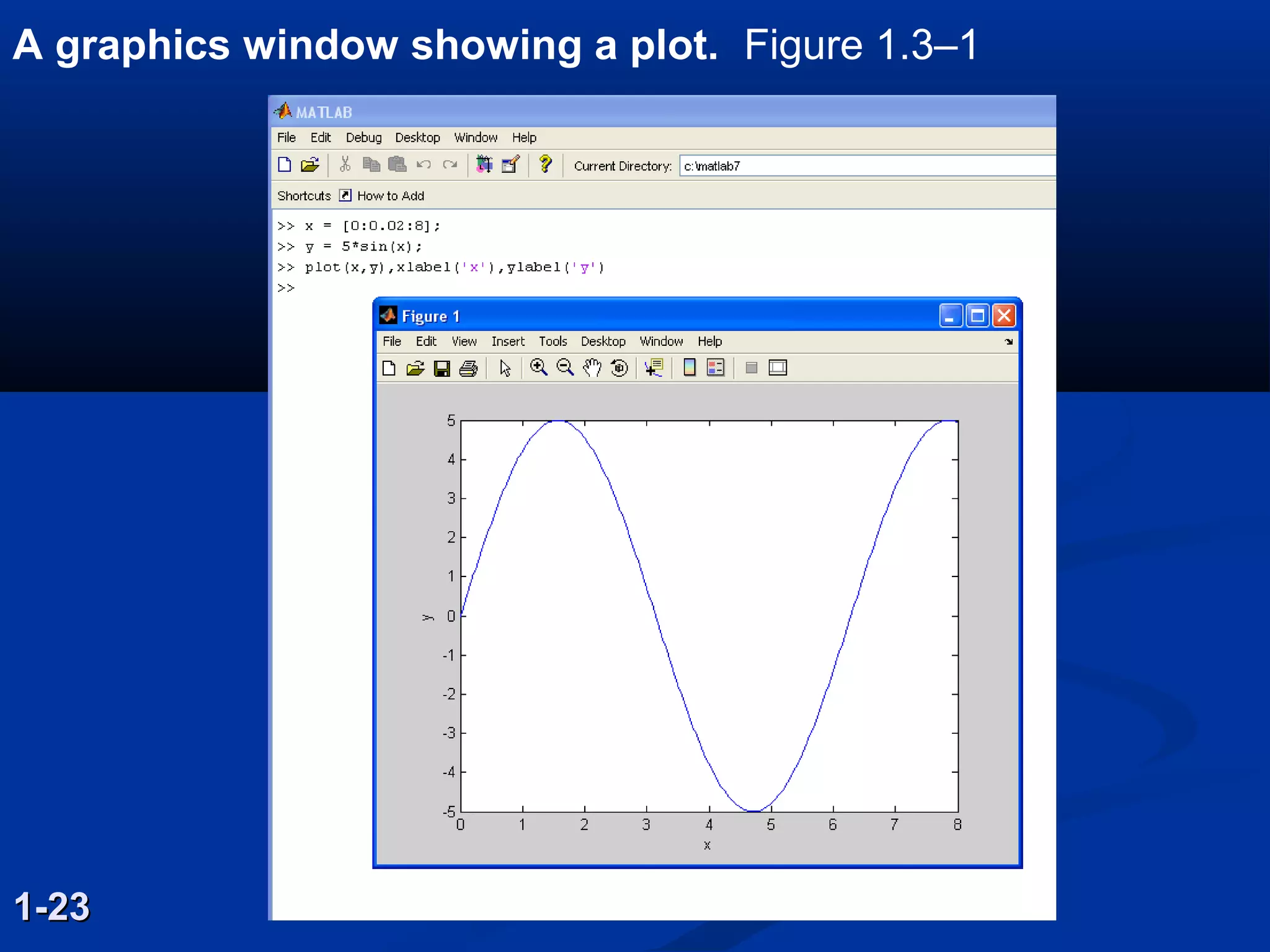
Task: Click Hide Plot Tools icon
Action: click(752, 368)
